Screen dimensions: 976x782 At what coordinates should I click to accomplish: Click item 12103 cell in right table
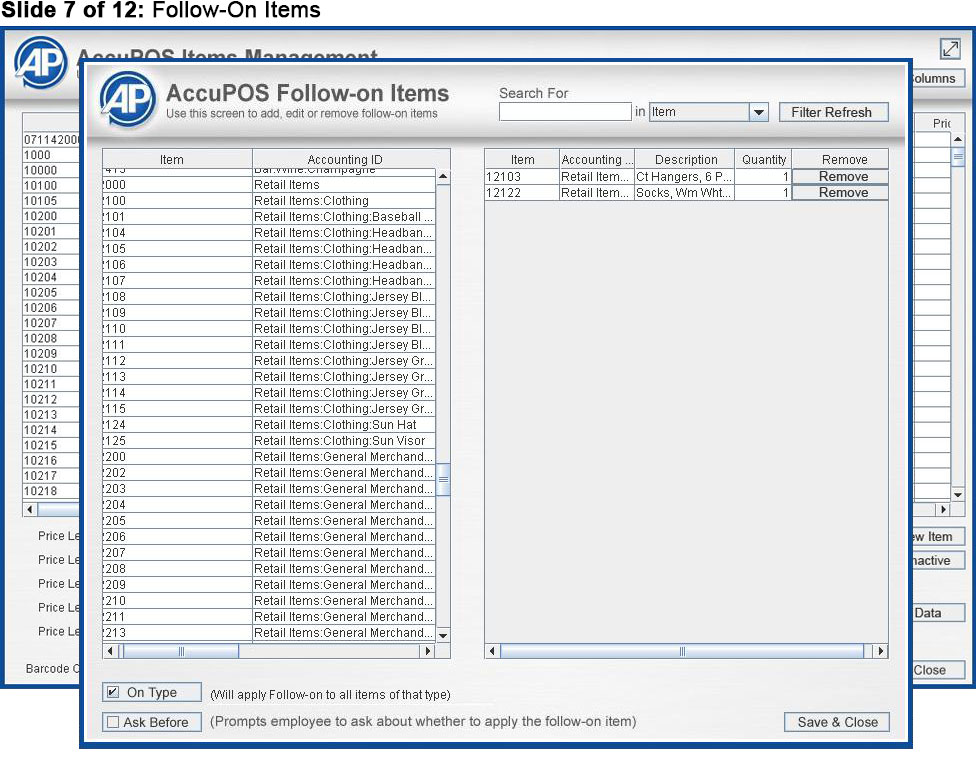tap(522, 177)
